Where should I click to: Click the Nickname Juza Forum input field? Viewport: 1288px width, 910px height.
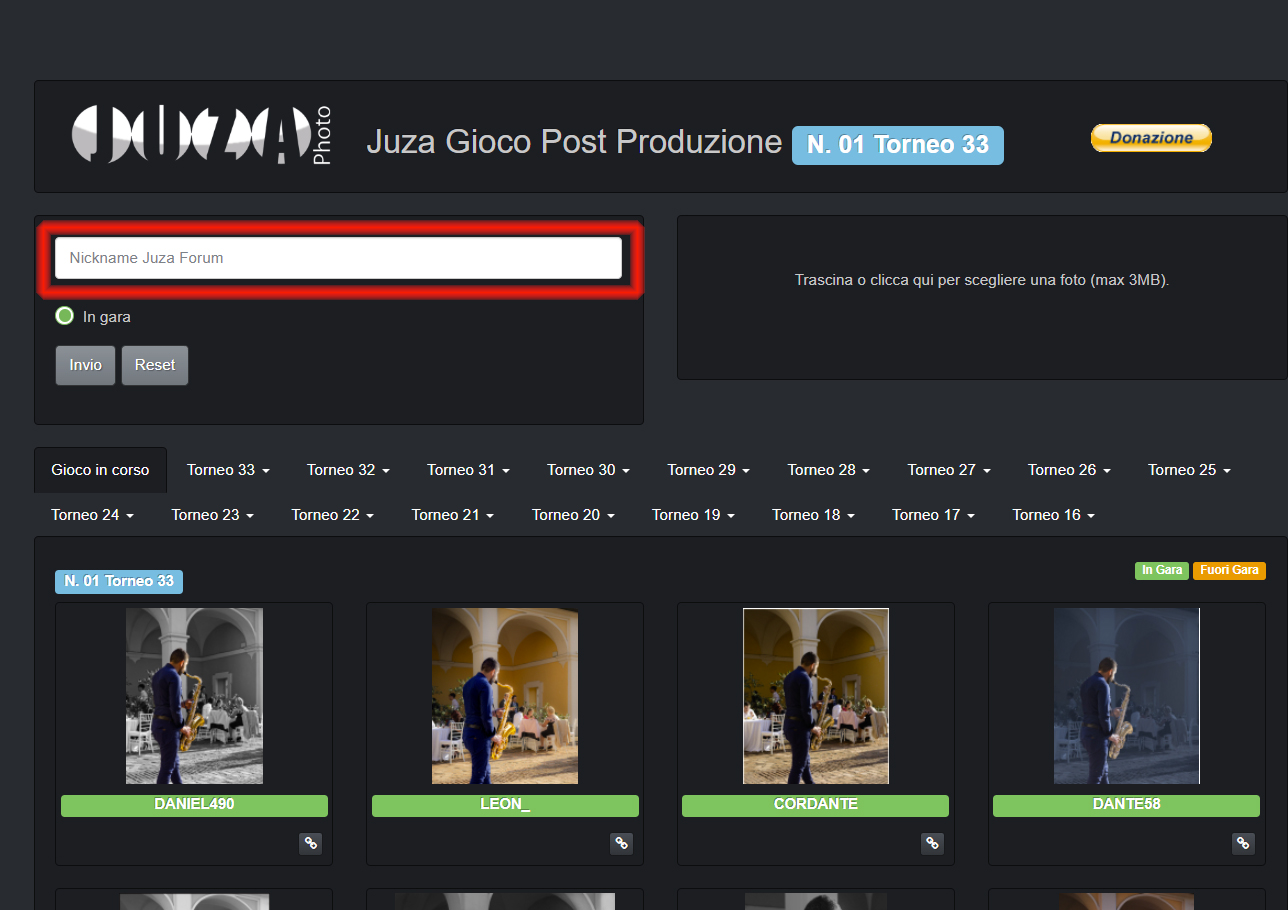click(338, 258)
